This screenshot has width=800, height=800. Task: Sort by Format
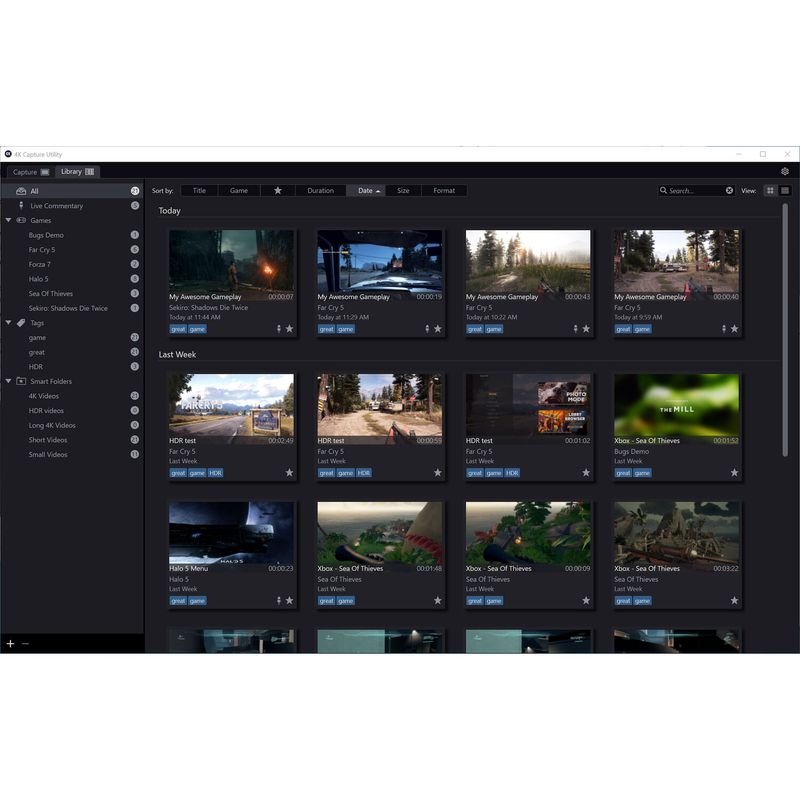(x=444, y=190)
